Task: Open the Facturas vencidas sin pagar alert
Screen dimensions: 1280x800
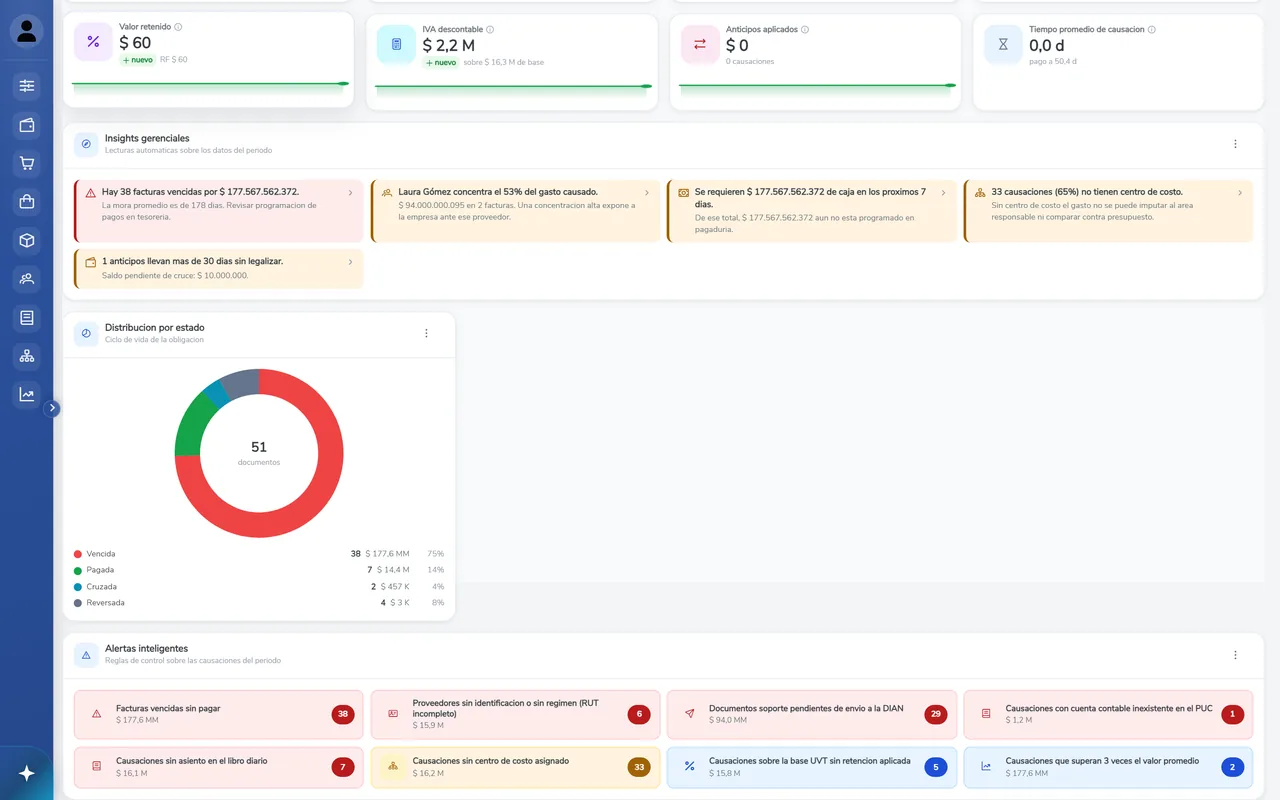Action: [219, 714]
